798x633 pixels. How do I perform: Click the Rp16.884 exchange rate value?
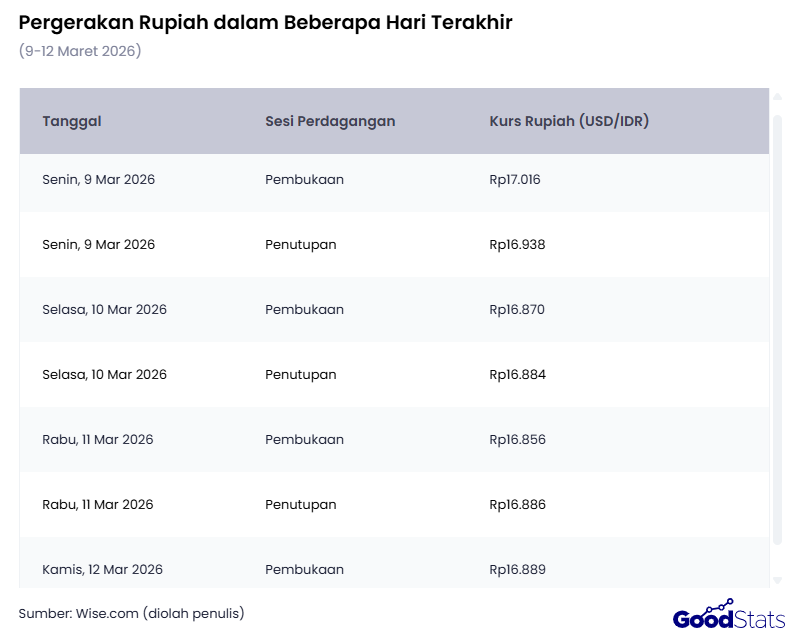point(517,375)
